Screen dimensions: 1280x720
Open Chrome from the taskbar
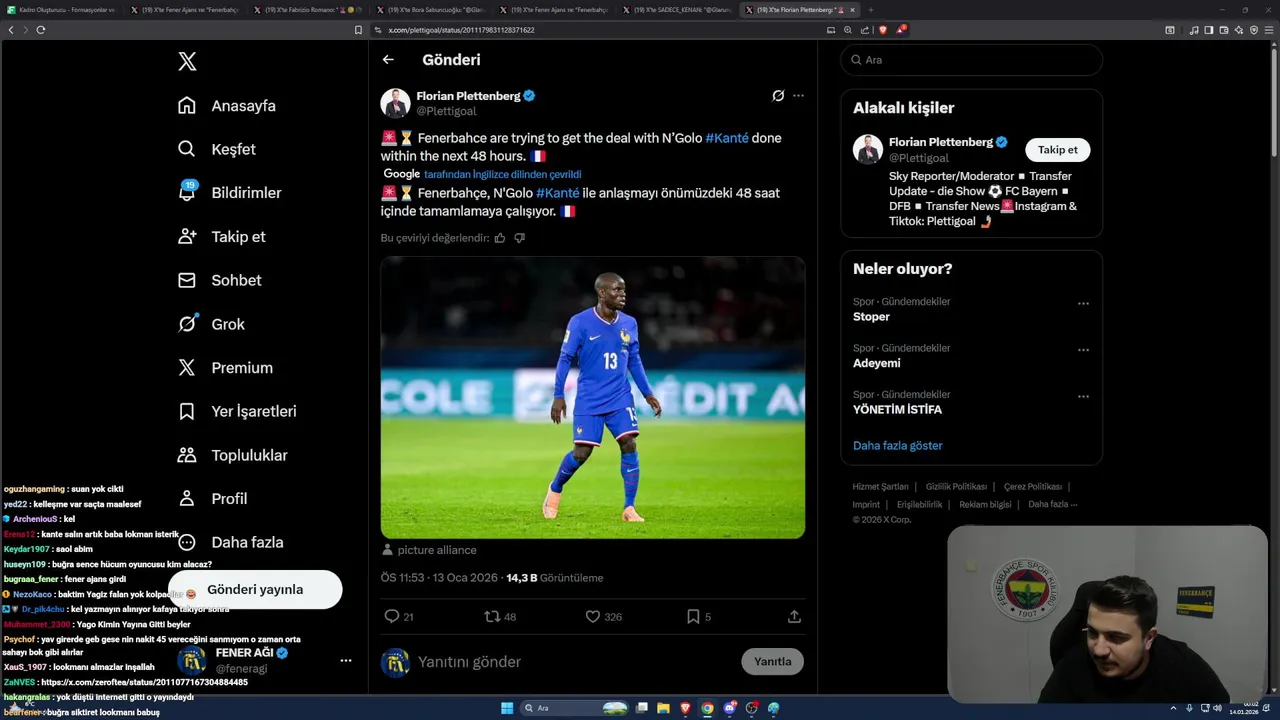tap(707, 708)
